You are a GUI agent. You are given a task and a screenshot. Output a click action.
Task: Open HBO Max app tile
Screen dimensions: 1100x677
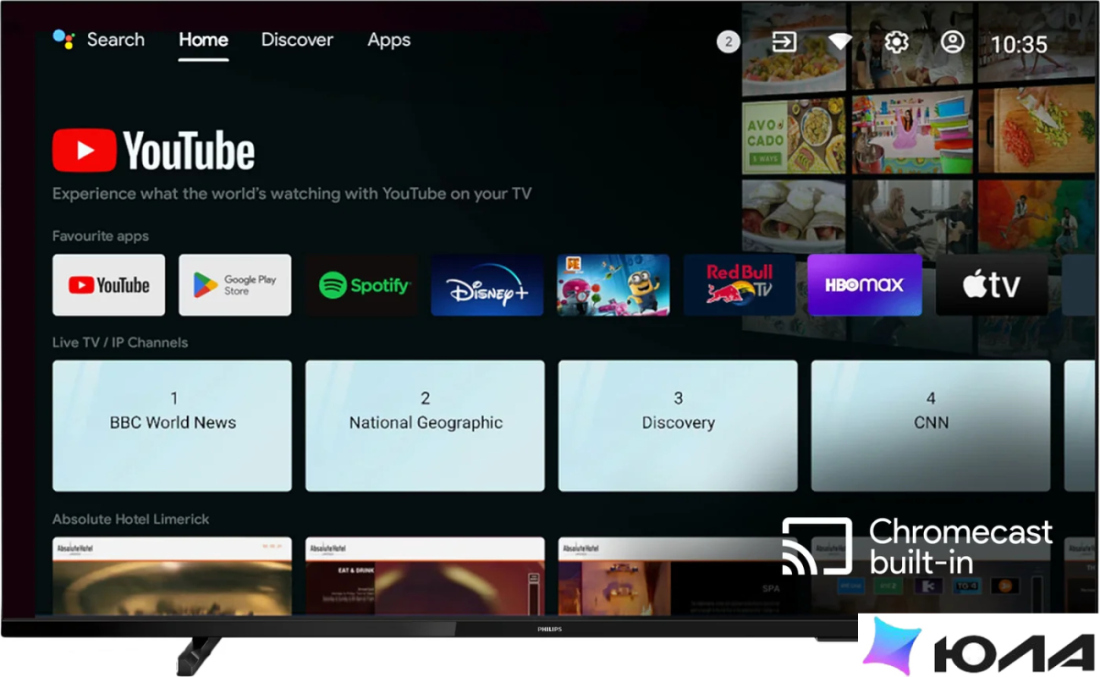[x=864, y=285]
